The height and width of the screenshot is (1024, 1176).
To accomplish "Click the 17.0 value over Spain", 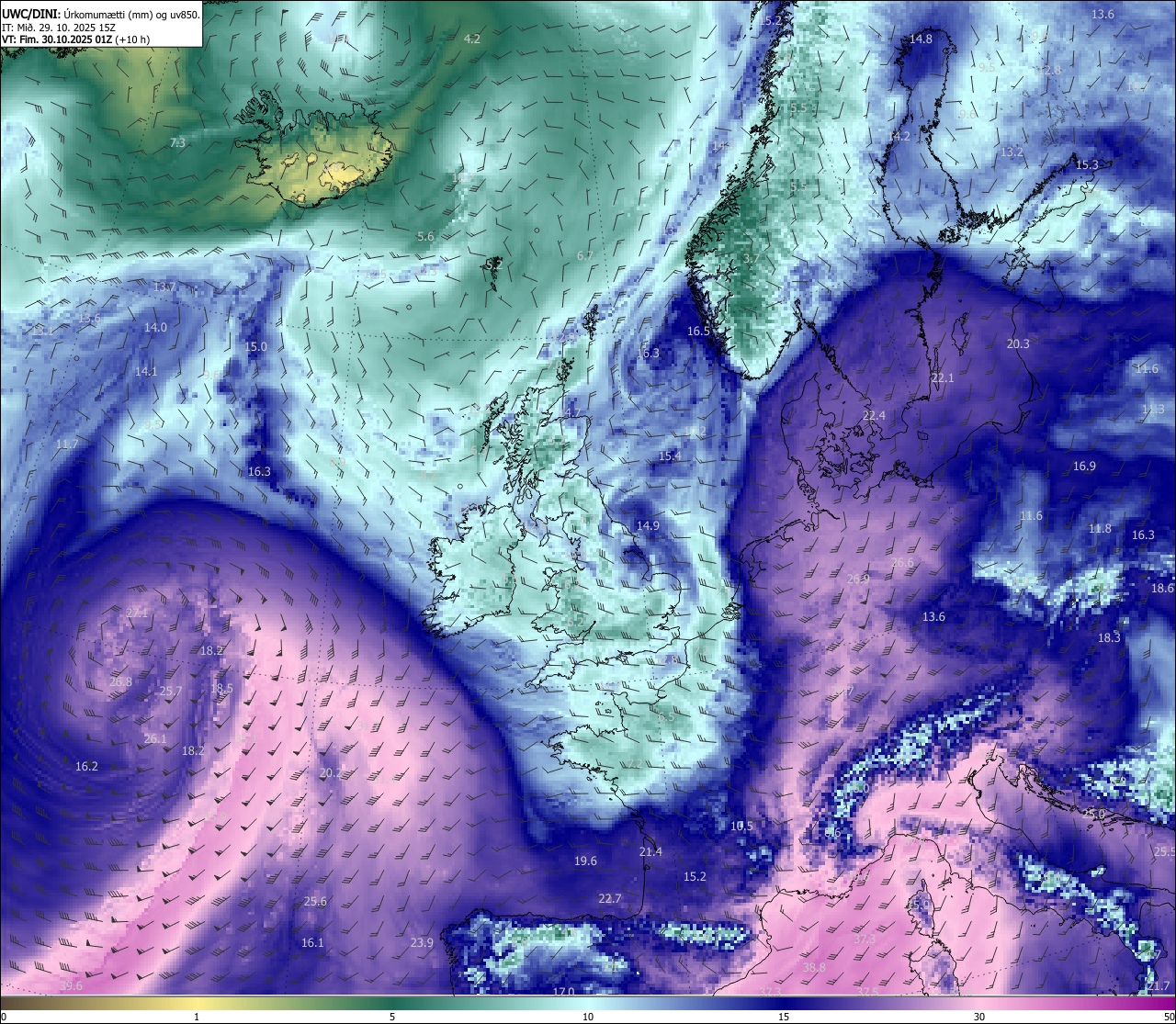I will pyautogui.click(x=563, y=991).
